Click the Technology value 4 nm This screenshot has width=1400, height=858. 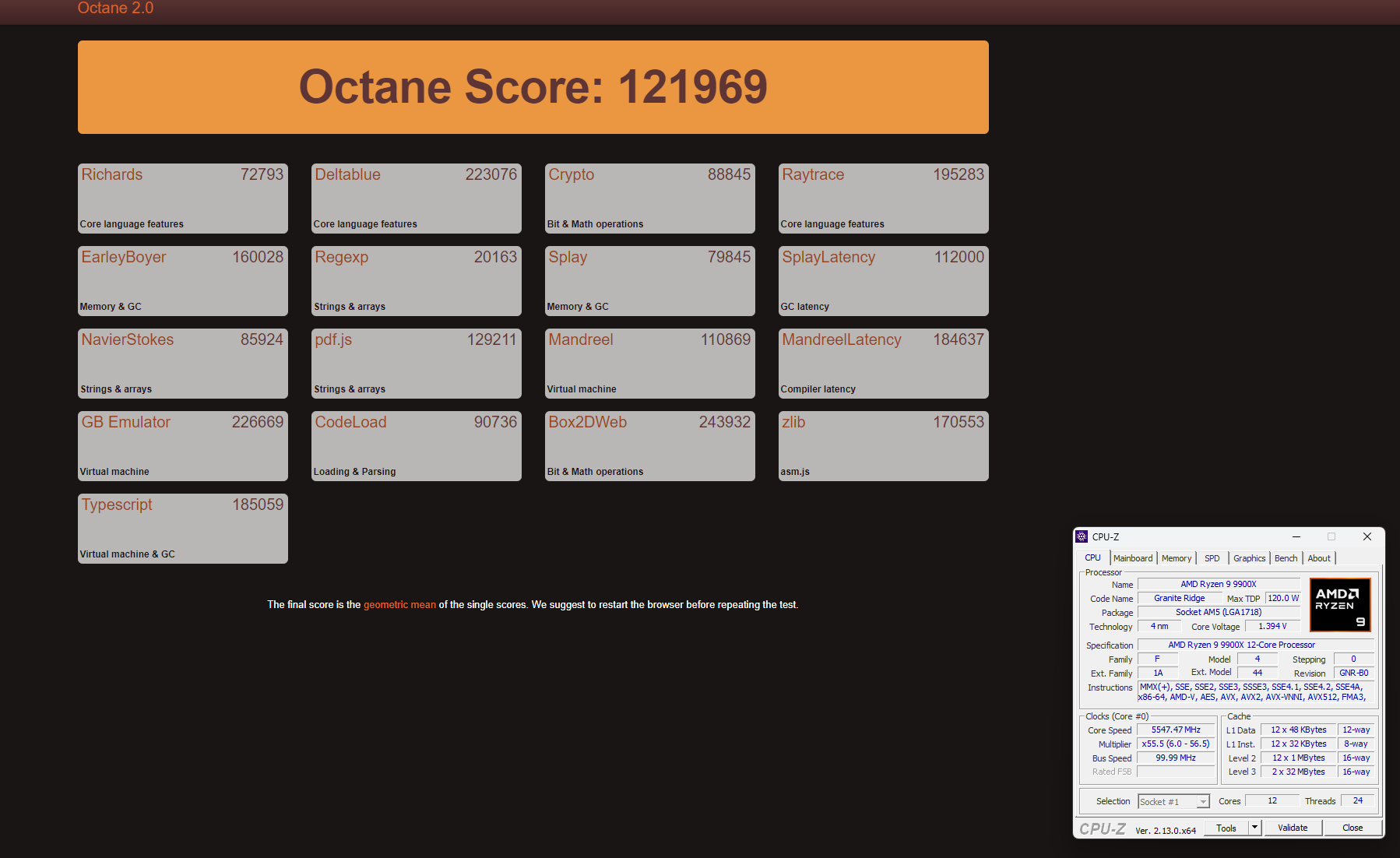pos(1159,626)
